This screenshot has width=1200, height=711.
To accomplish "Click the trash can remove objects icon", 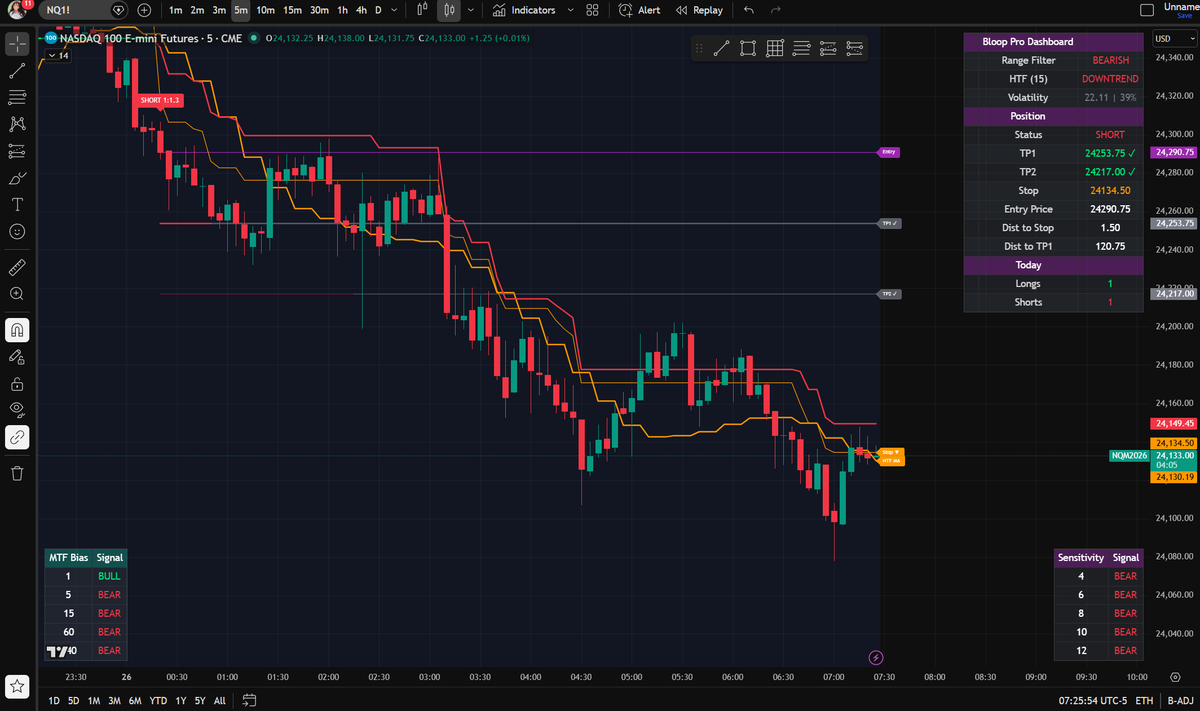I will pyautogui.click(x=17, y=473).
